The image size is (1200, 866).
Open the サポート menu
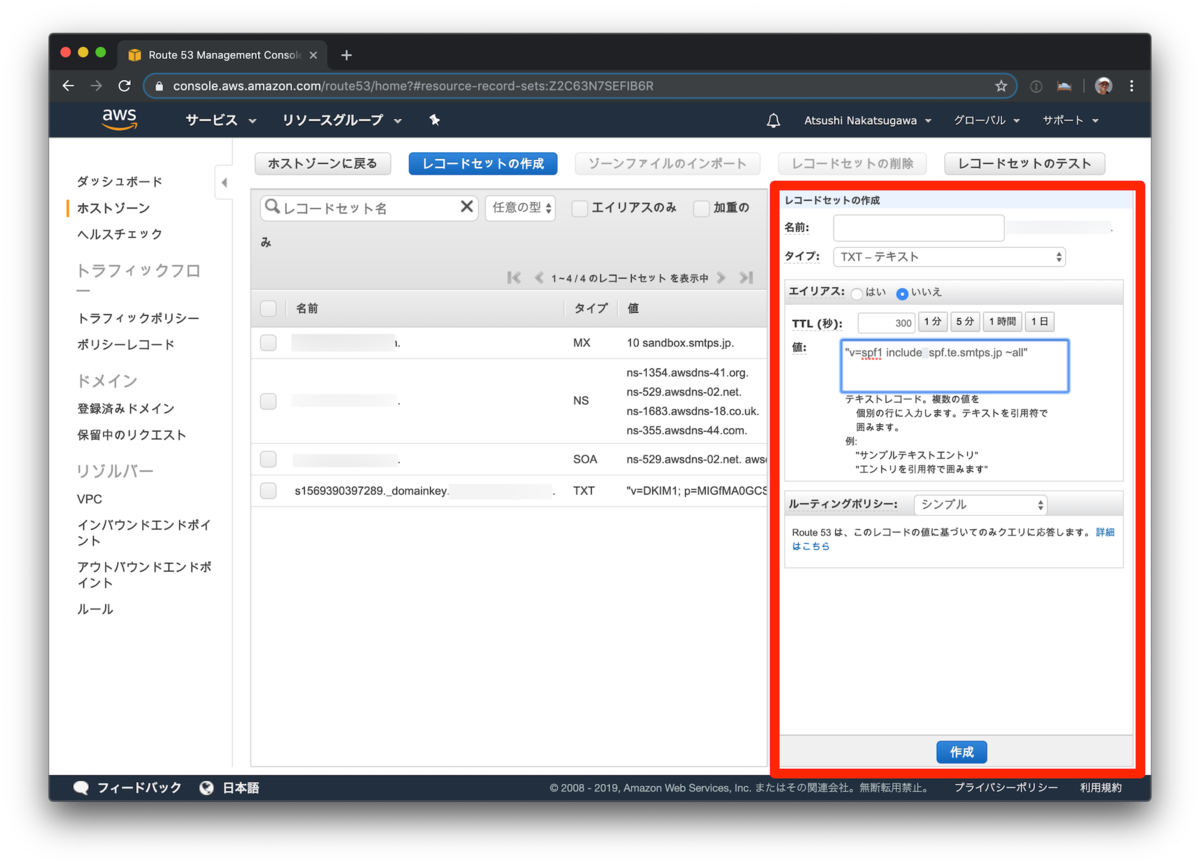[1071, 120]
